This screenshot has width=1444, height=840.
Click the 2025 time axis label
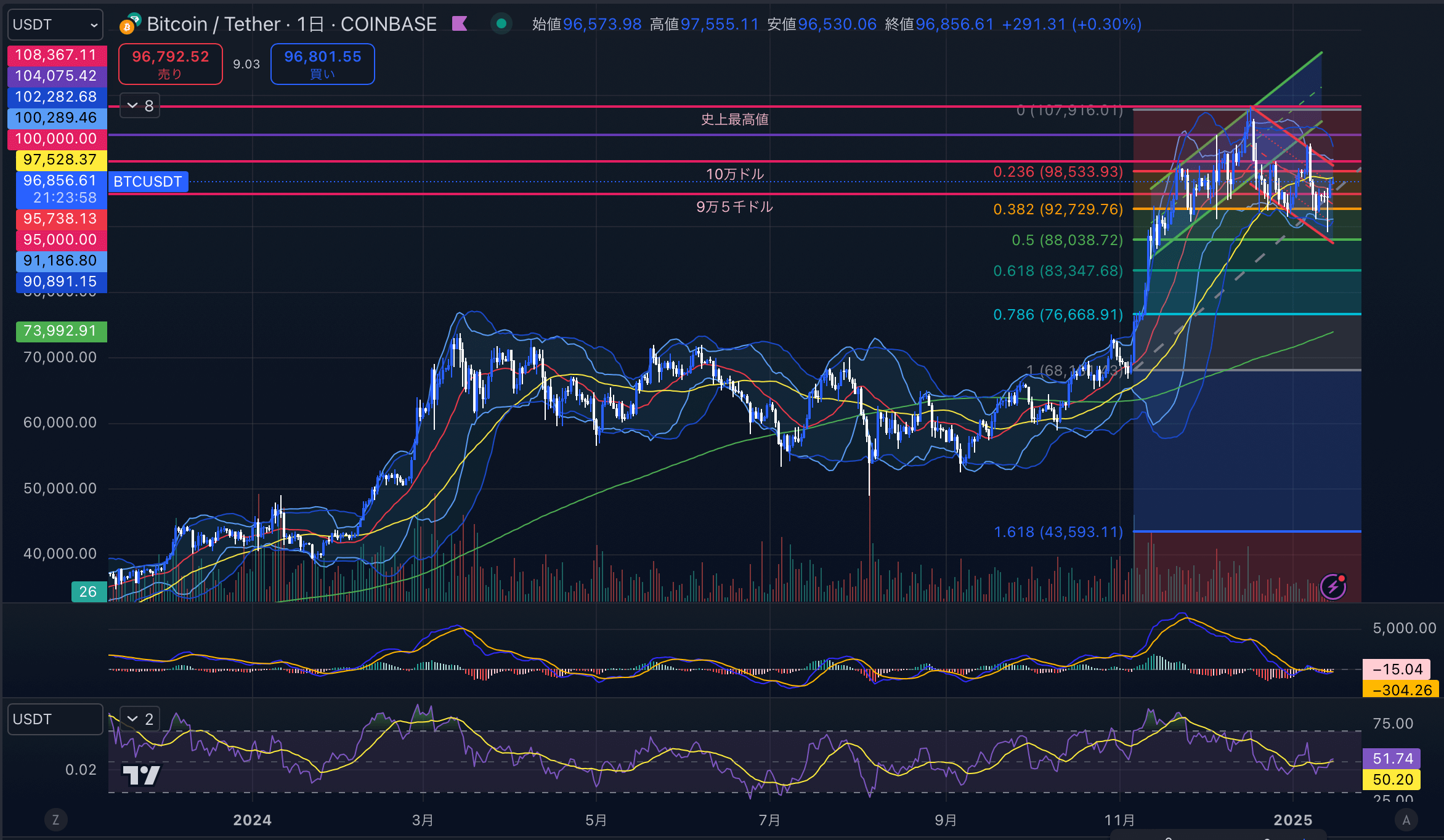click(1293, 820)
